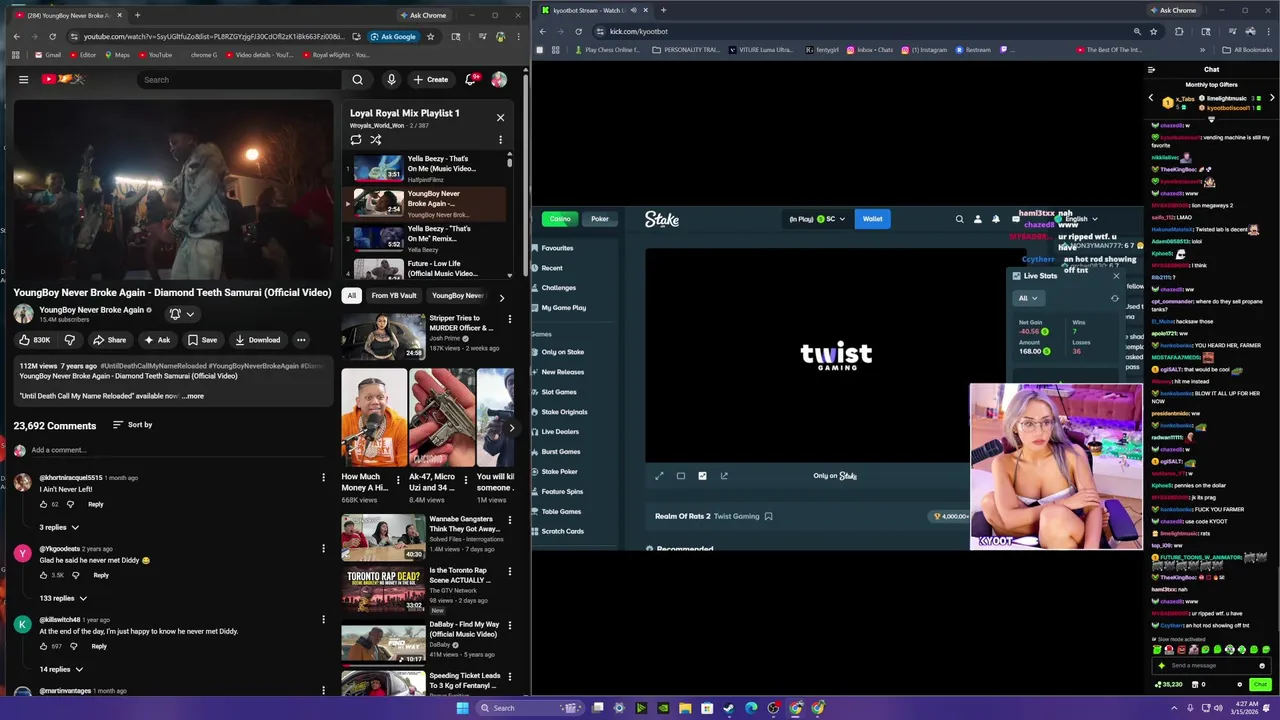This screenshot has height=720, width=1280.
Task: Start YouTube voice search with microphone
Action: point(391,80)
